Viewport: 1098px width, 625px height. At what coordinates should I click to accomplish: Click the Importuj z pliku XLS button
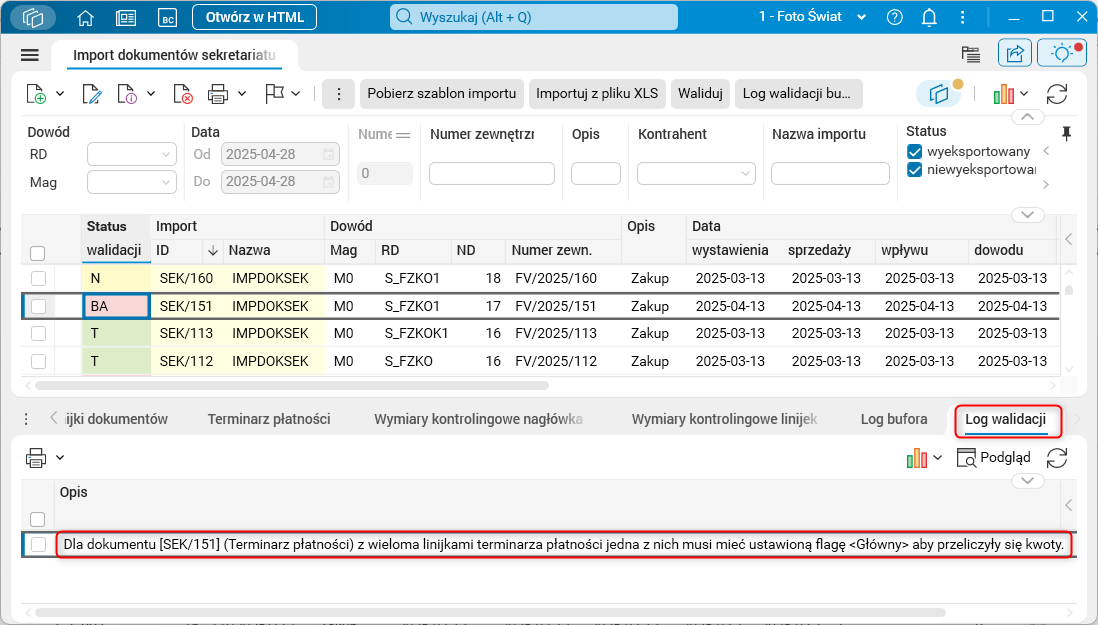pyautogui.click(x=597, y=94)
